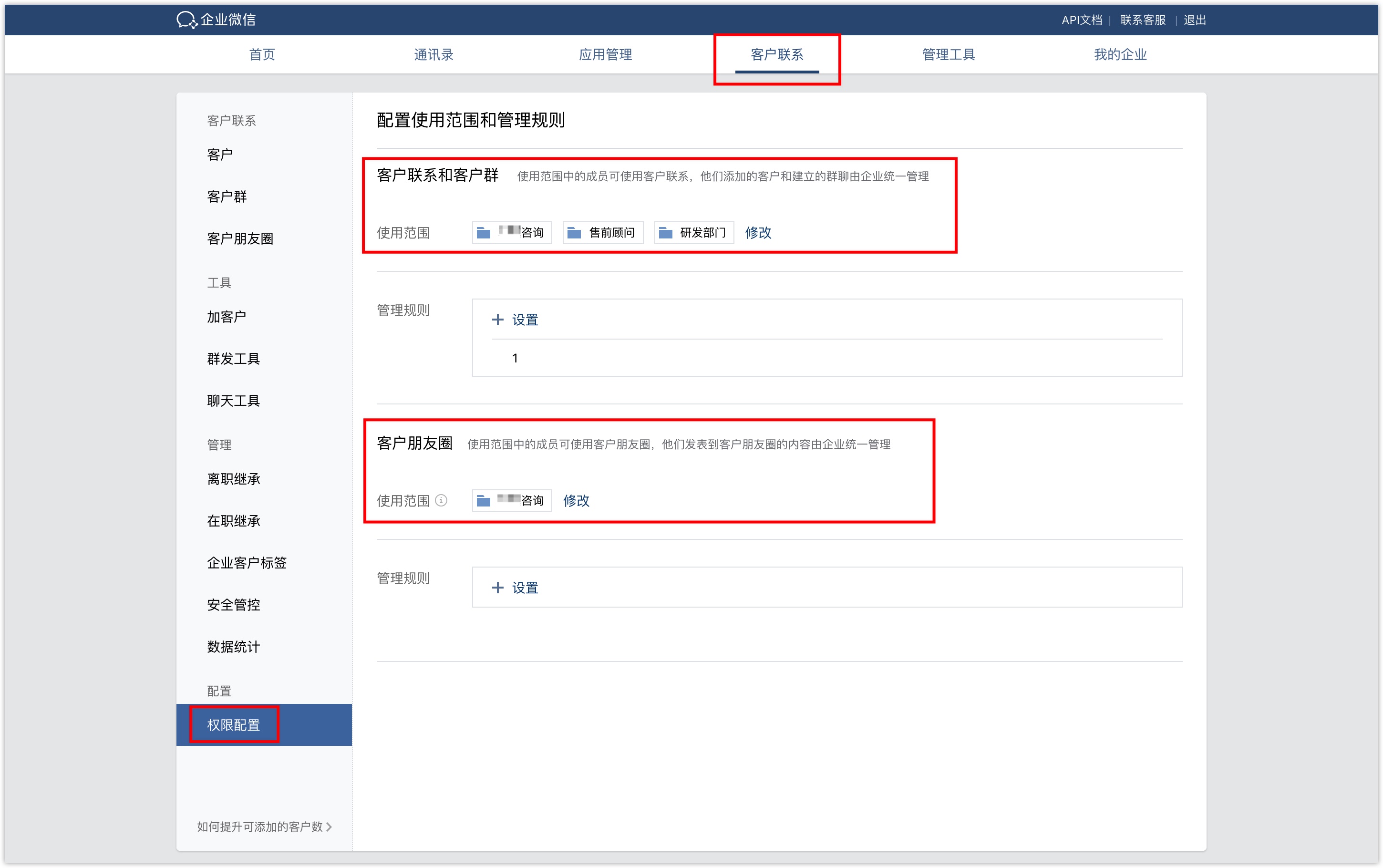Click rule entry "1" in 管理规则
This screenshot has width=1383, height=868.
click(515, 358)
